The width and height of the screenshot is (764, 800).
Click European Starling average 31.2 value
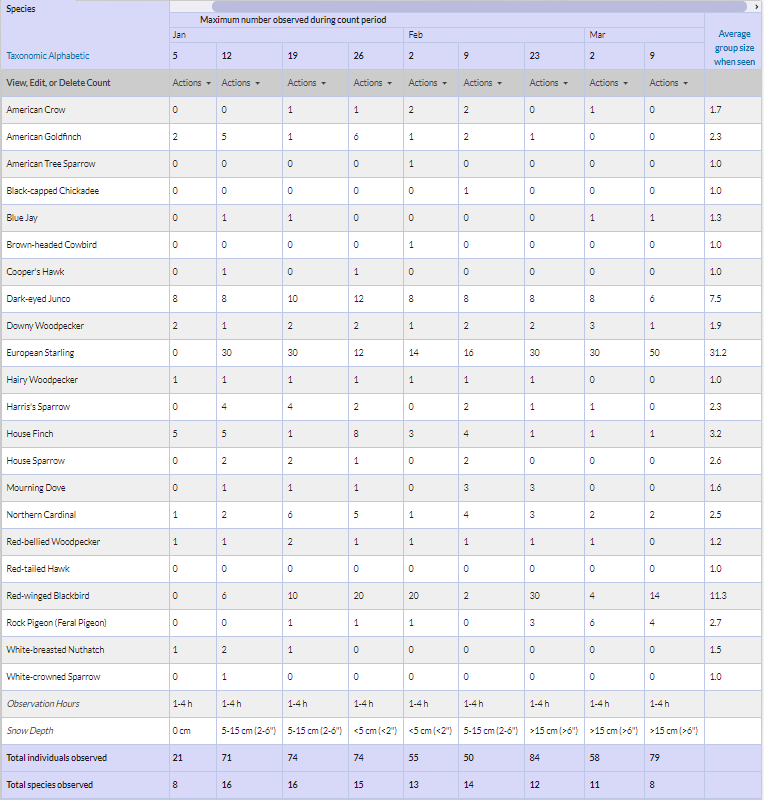coord(718,353)
